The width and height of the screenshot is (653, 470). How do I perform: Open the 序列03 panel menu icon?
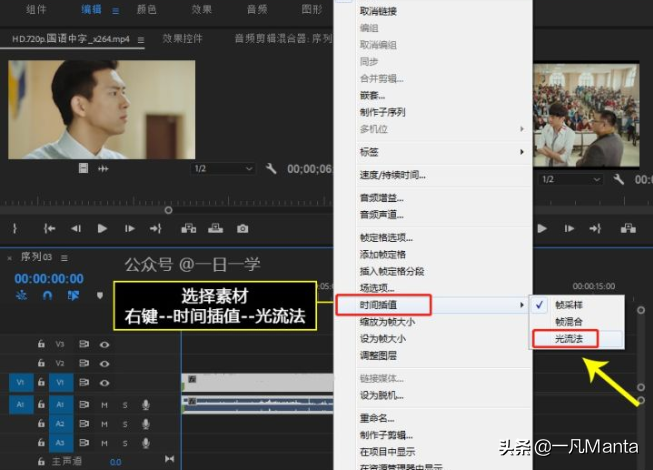click(x=64, y=258)
